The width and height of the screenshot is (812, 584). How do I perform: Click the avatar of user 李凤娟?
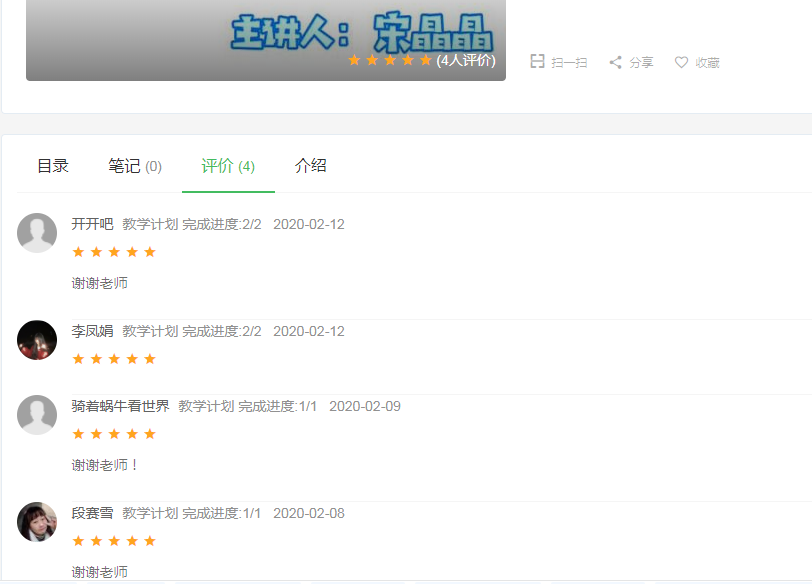coord(37,340)
